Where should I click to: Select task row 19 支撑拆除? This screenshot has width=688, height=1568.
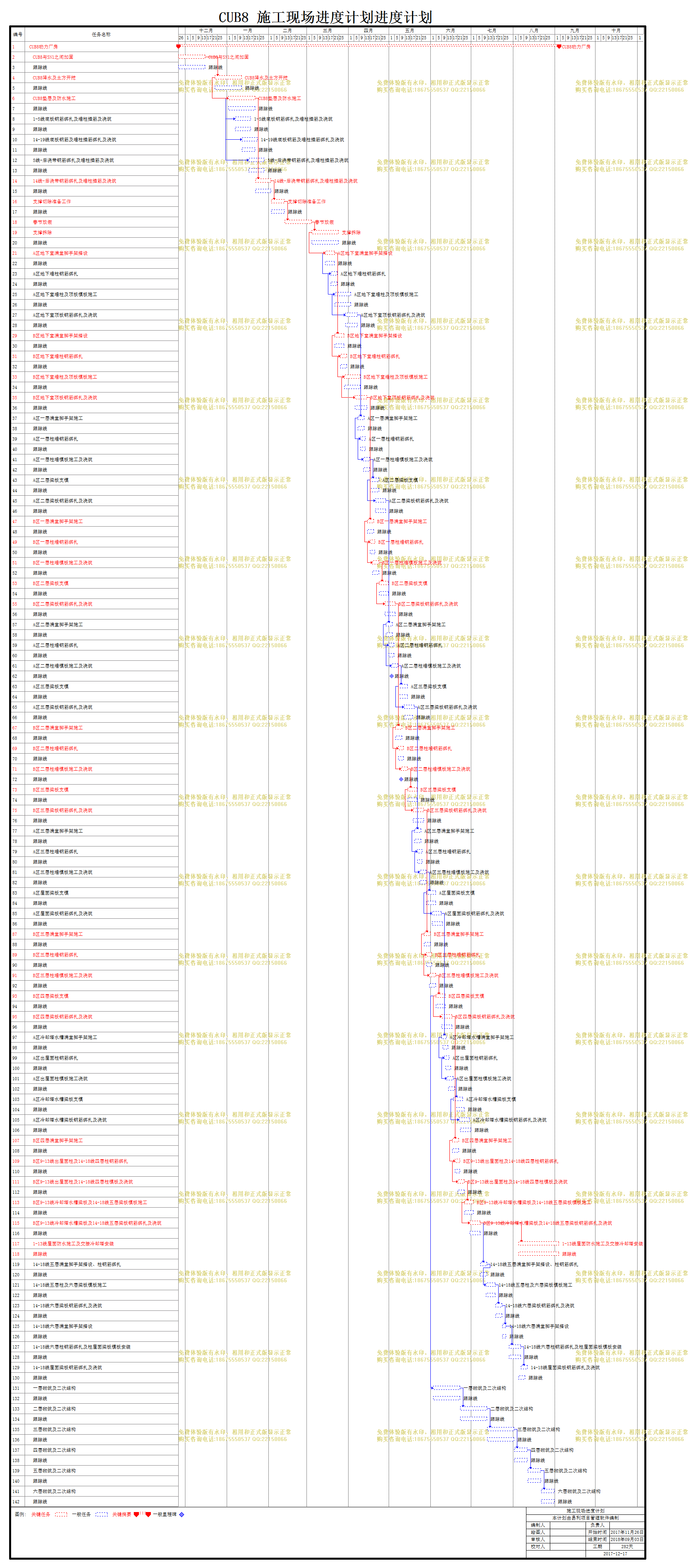(x=94, y=233)
